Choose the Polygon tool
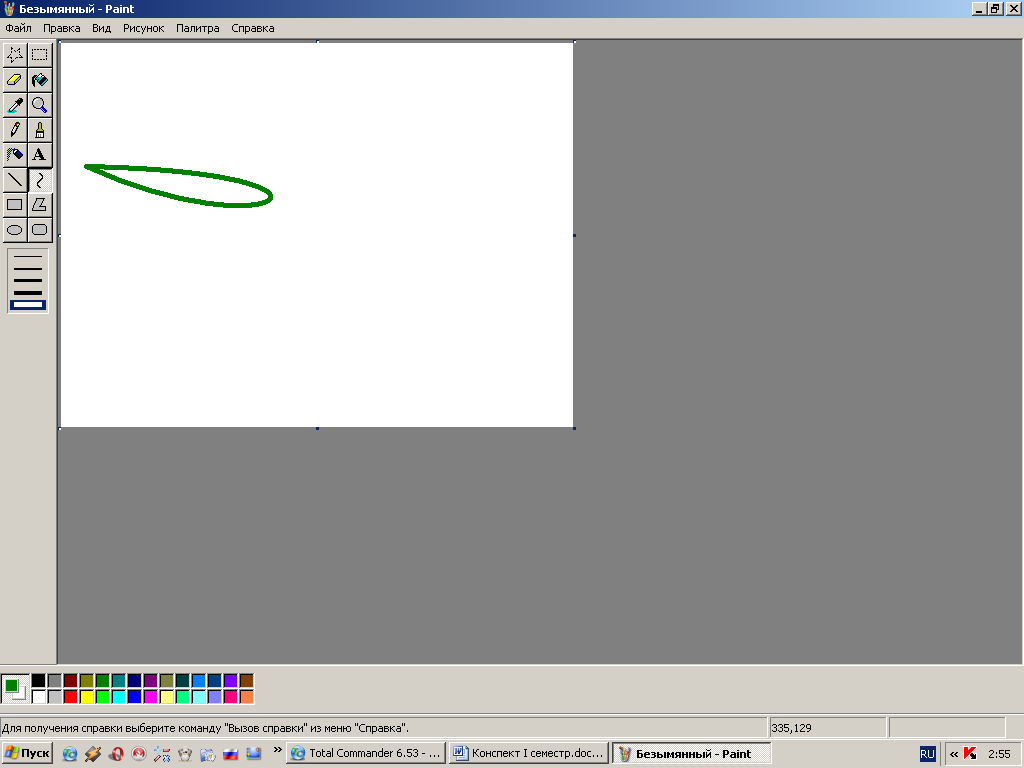 (40, 204)
